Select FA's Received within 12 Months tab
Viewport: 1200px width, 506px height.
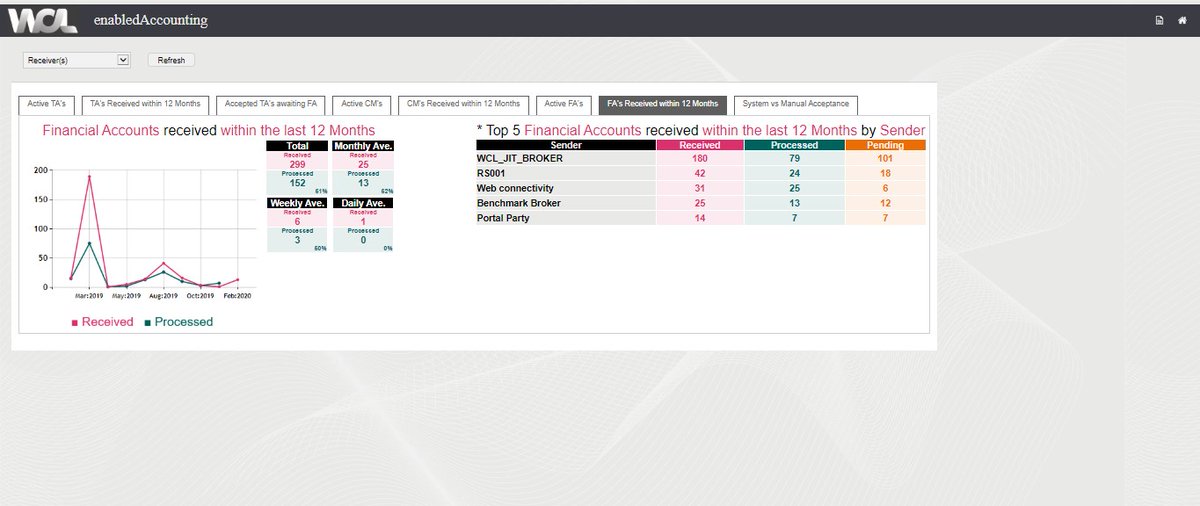click(x=662, y=104)
